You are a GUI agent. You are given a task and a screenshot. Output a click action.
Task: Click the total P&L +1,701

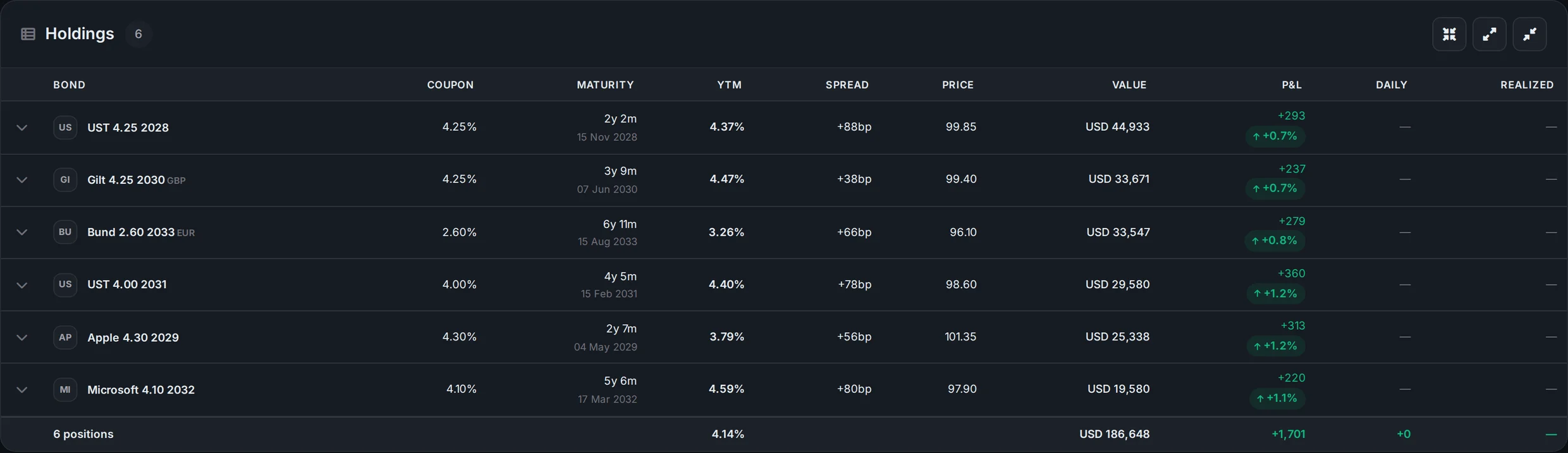(1288, 434)
